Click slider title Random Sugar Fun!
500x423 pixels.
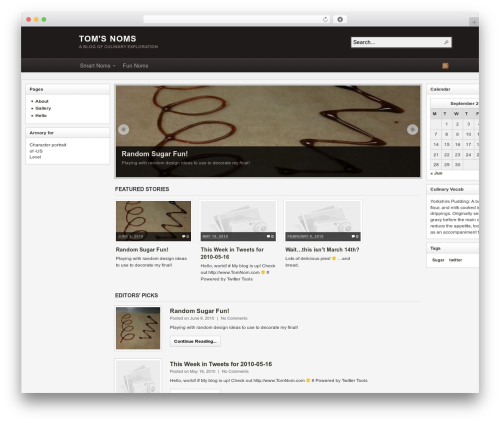(155, 154)
